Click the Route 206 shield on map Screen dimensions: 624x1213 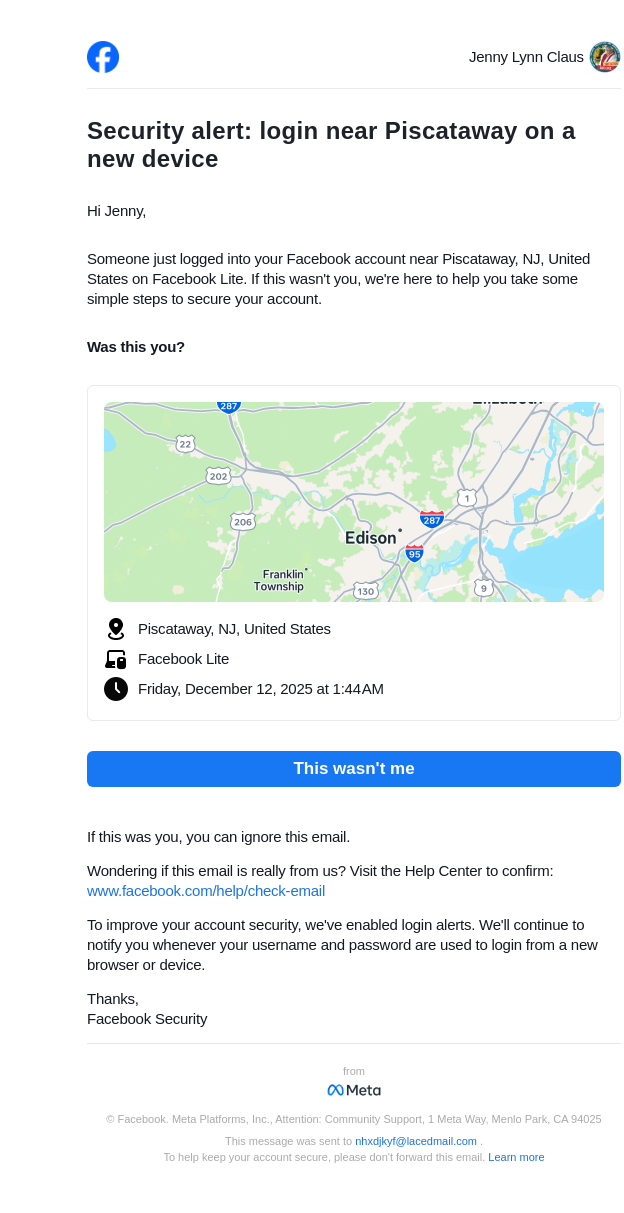click(243, 522)
